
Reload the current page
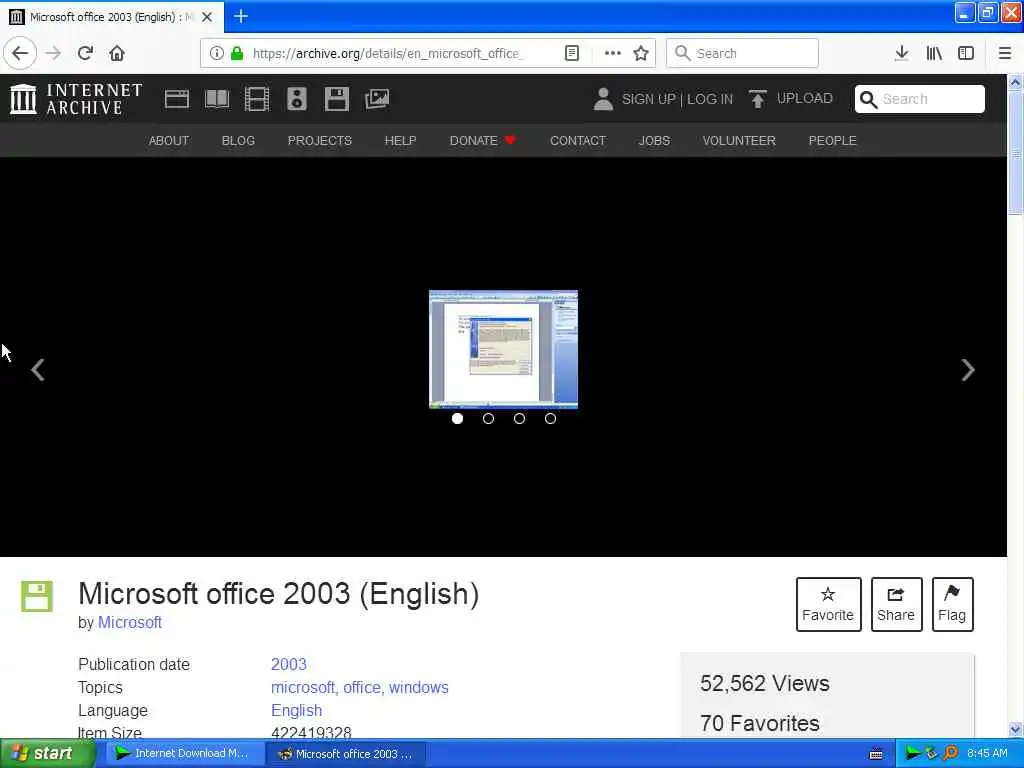tap(85, 53)
